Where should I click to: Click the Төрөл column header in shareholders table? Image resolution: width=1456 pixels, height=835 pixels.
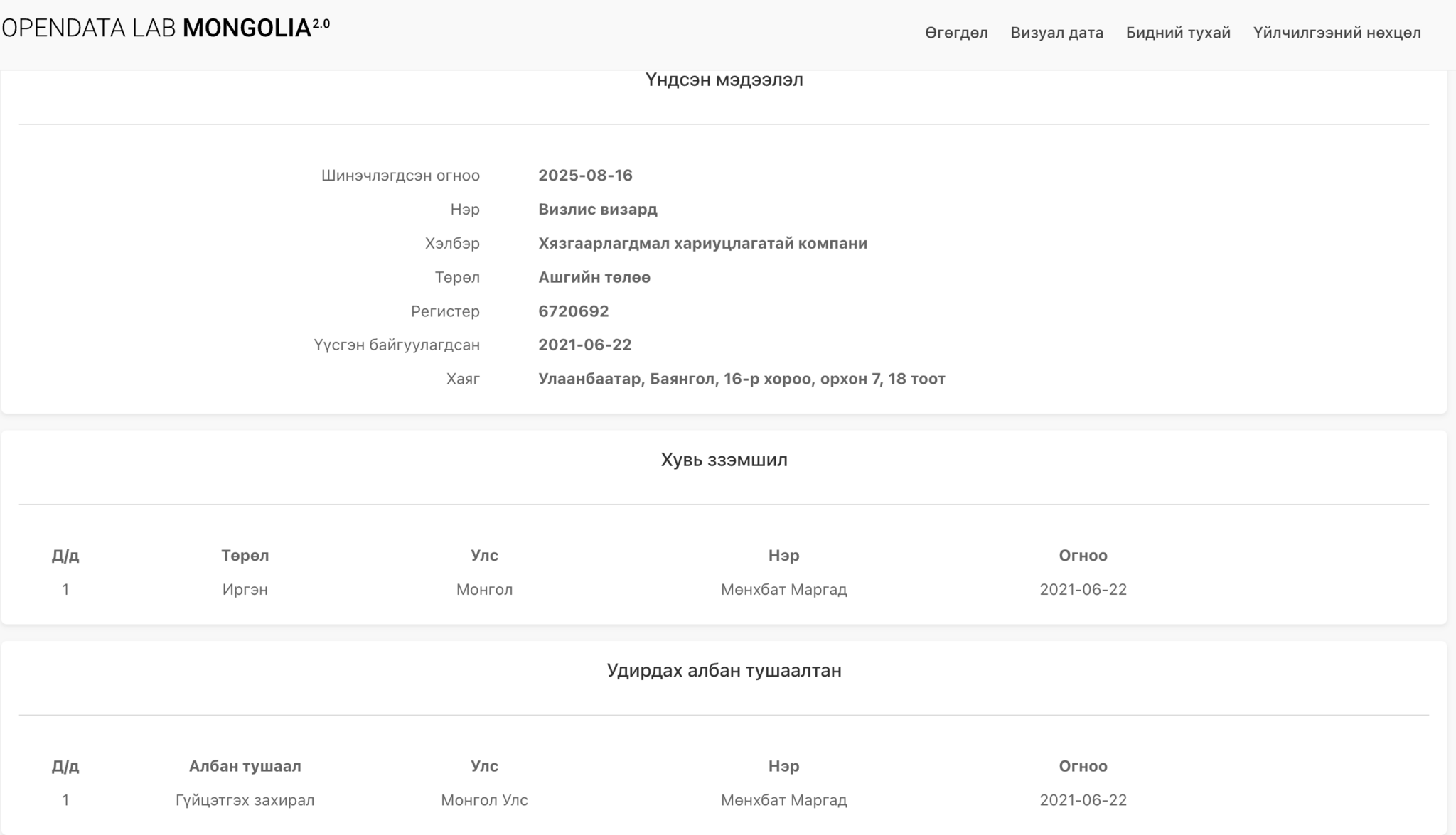245,555
